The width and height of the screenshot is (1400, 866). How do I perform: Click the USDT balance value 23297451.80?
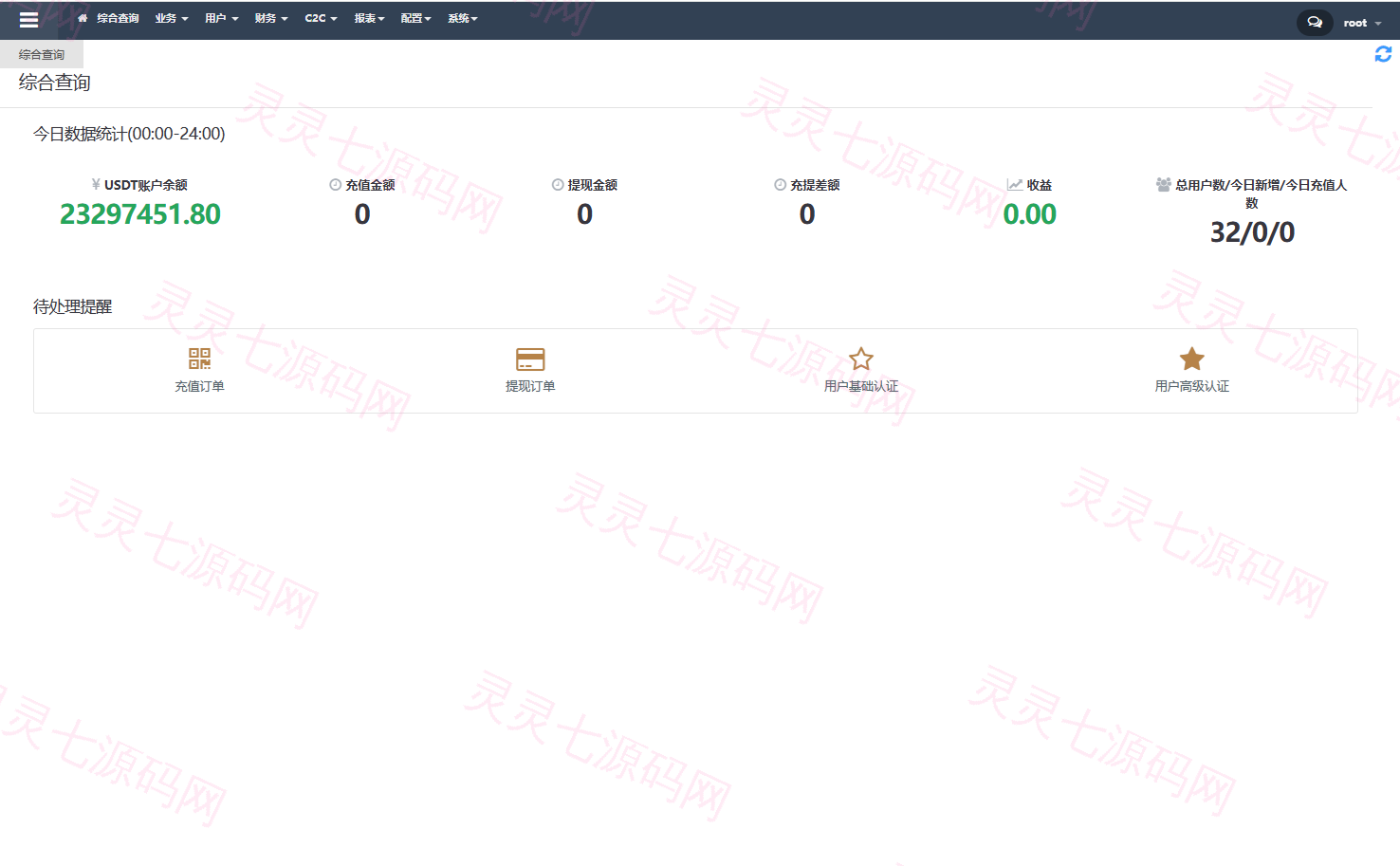pos(140,214)
